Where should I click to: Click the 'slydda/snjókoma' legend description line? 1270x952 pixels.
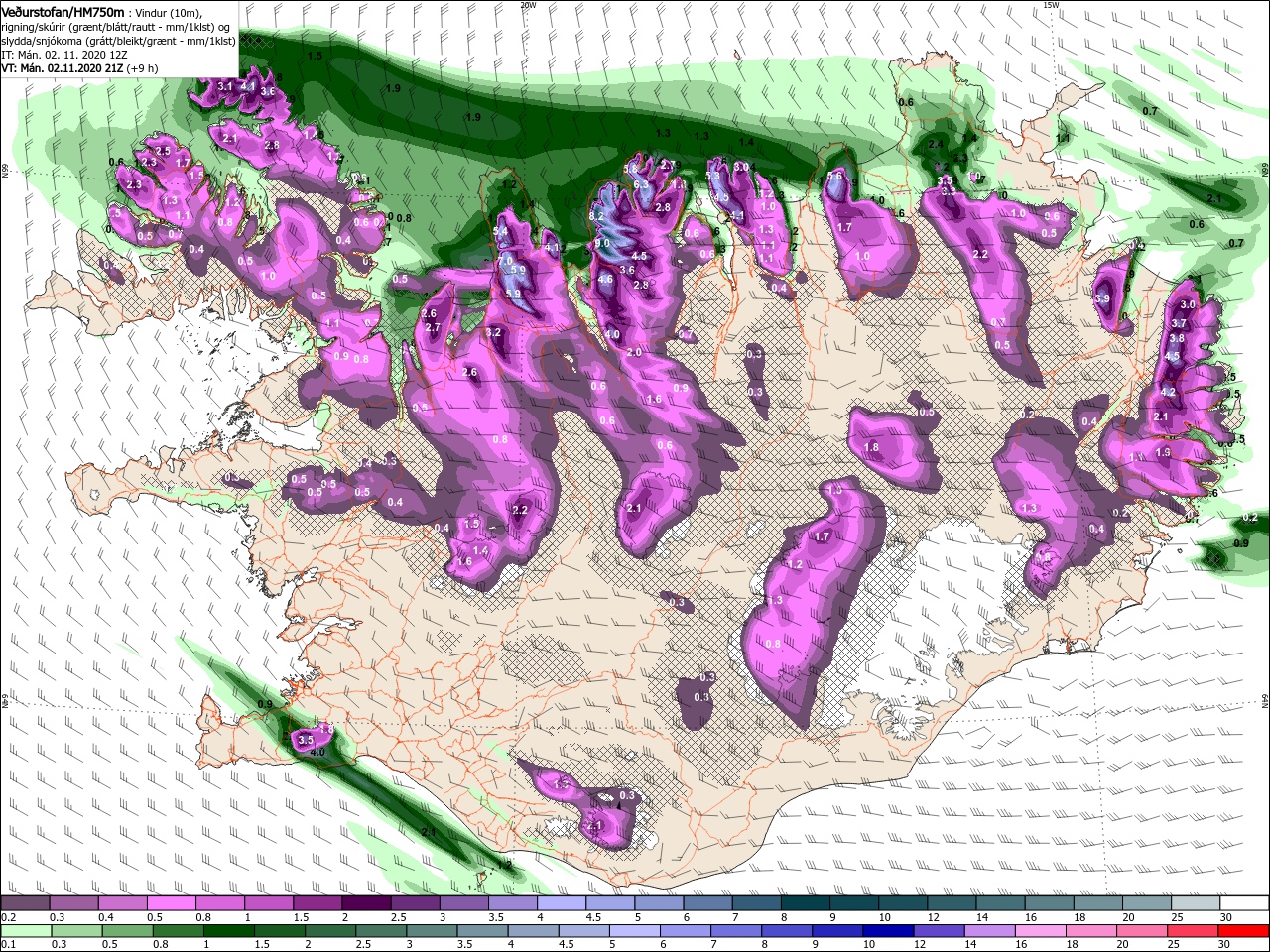(118, 41)
